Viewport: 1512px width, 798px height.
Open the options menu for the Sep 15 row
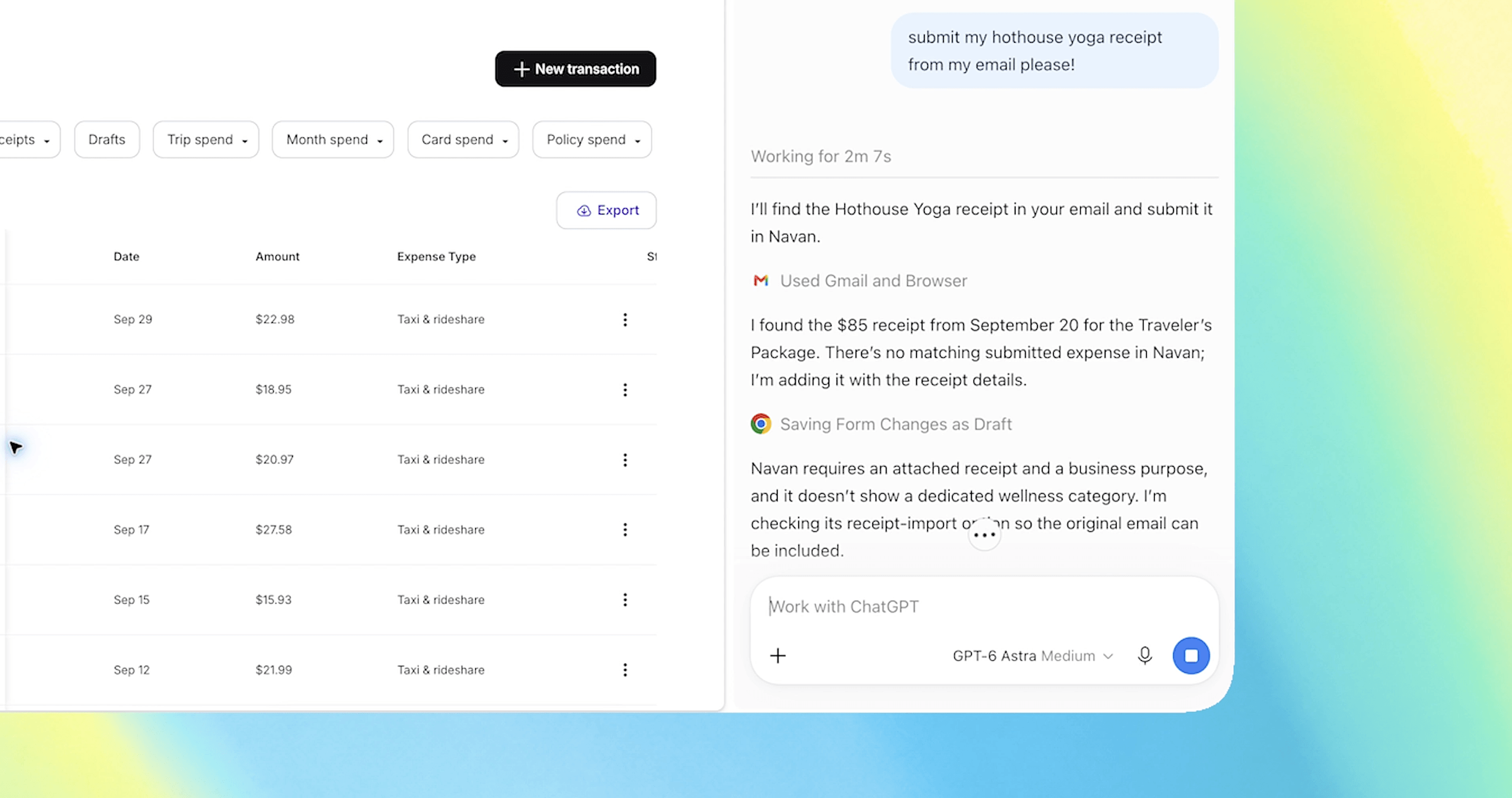625,600
